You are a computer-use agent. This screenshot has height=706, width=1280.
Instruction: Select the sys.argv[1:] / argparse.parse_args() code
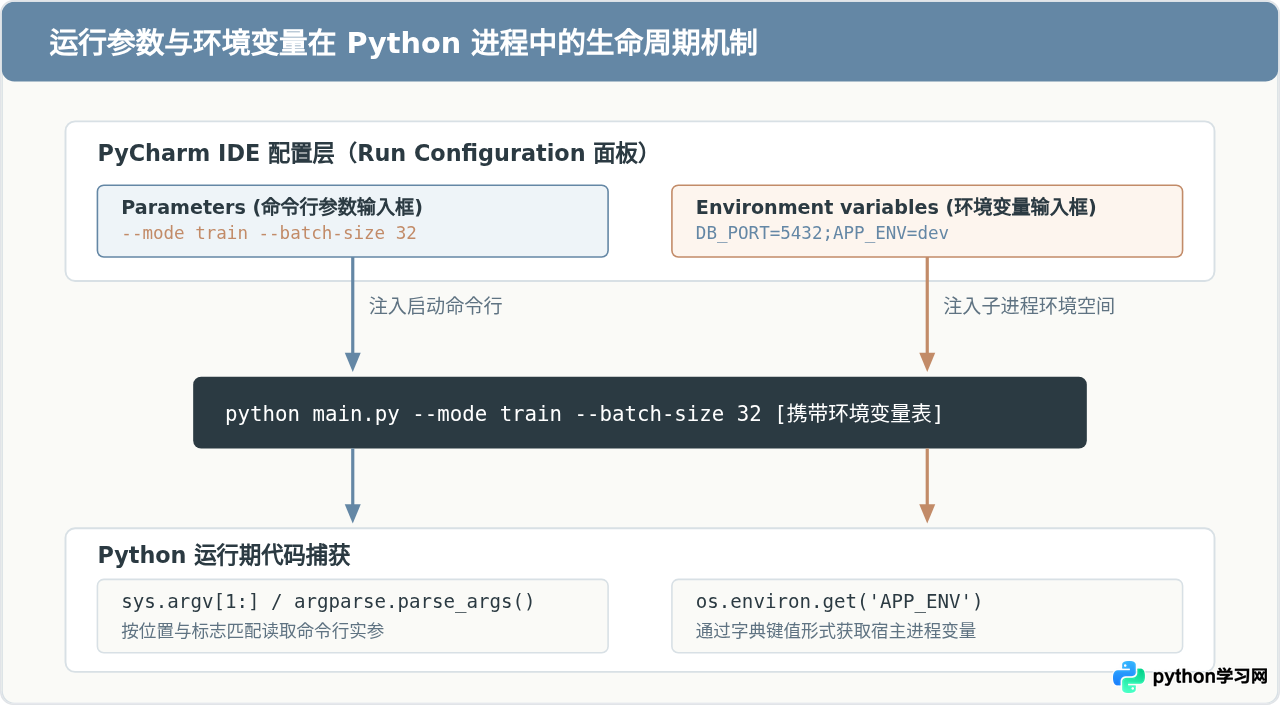[x=328, y=602]
